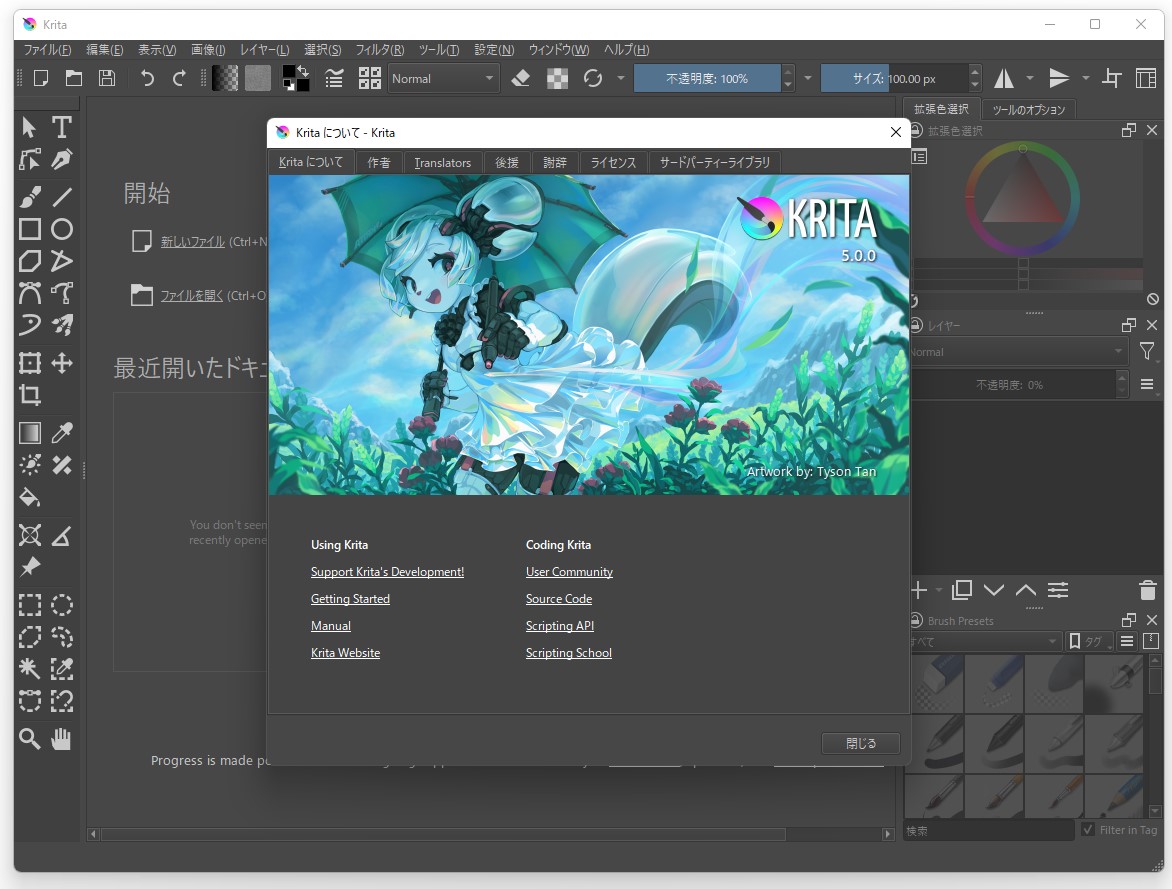The image size is (1172, 889).
Task: Click the delete layer trash icon
Action: 1147,590
